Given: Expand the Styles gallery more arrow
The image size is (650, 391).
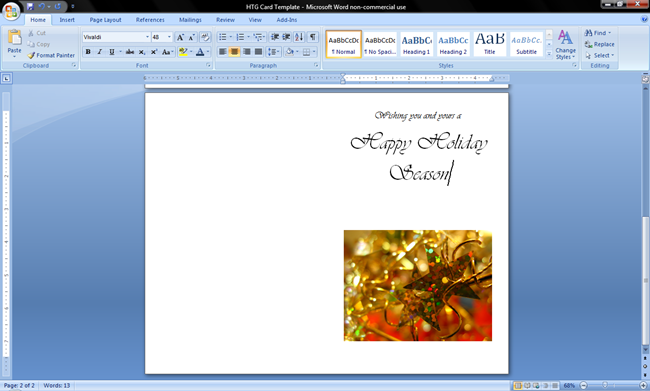Looking at the screenshot, I should tap(549, 54).
